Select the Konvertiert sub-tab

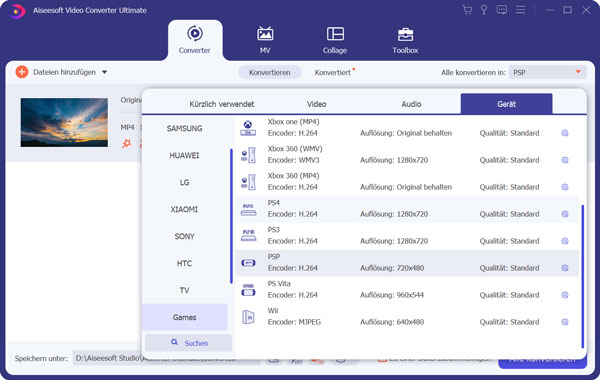(x=333, y=72)
